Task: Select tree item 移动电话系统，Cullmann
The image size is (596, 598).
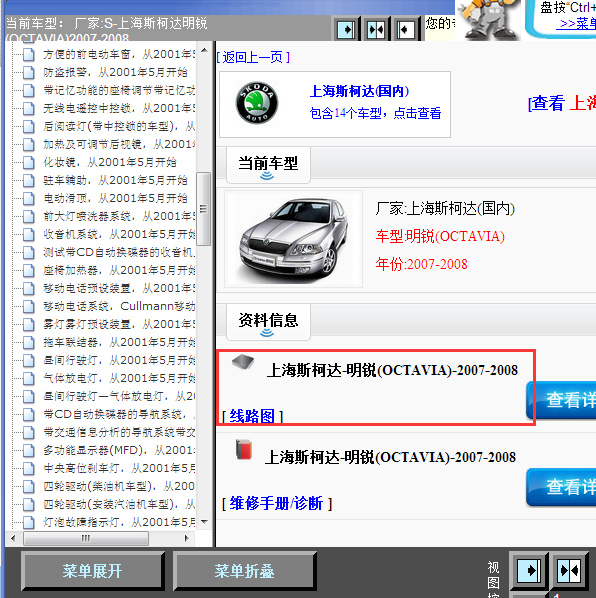Action: click(x=119, y=306)
